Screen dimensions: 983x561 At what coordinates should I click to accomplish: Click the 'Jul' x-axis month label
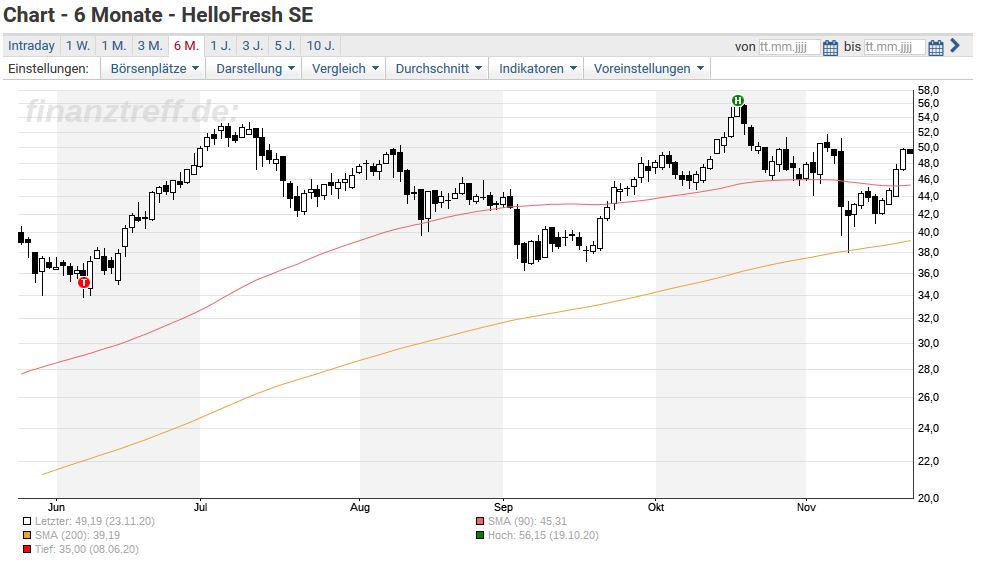tap(200, 507)
